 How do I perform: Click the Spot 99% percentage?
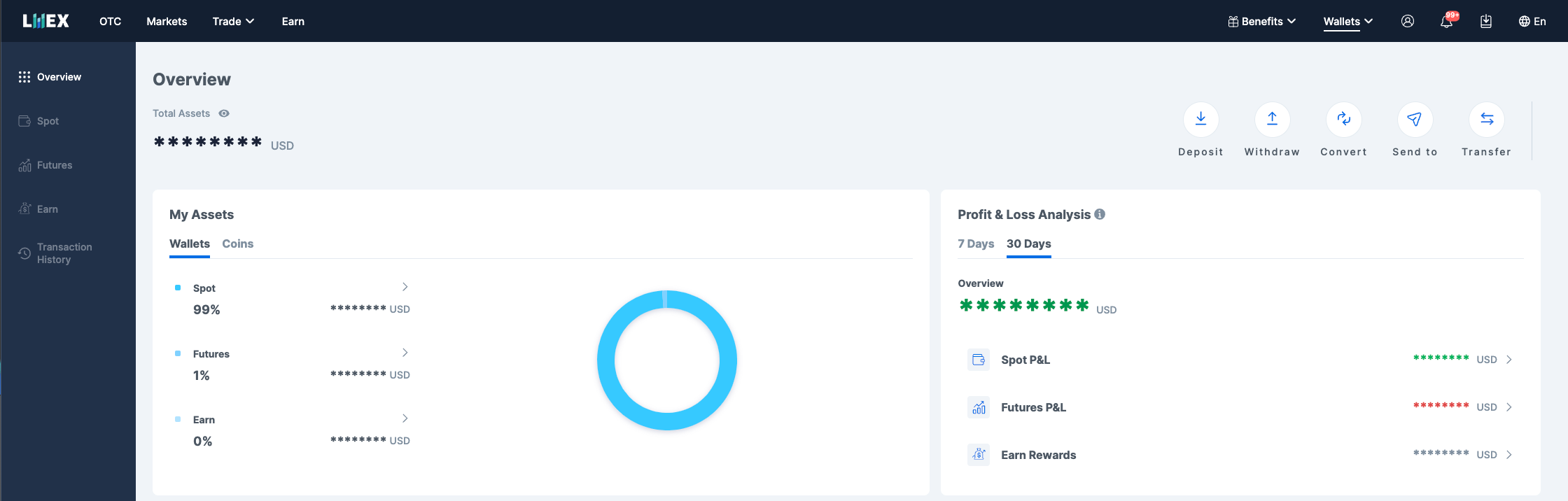point(206,310)
